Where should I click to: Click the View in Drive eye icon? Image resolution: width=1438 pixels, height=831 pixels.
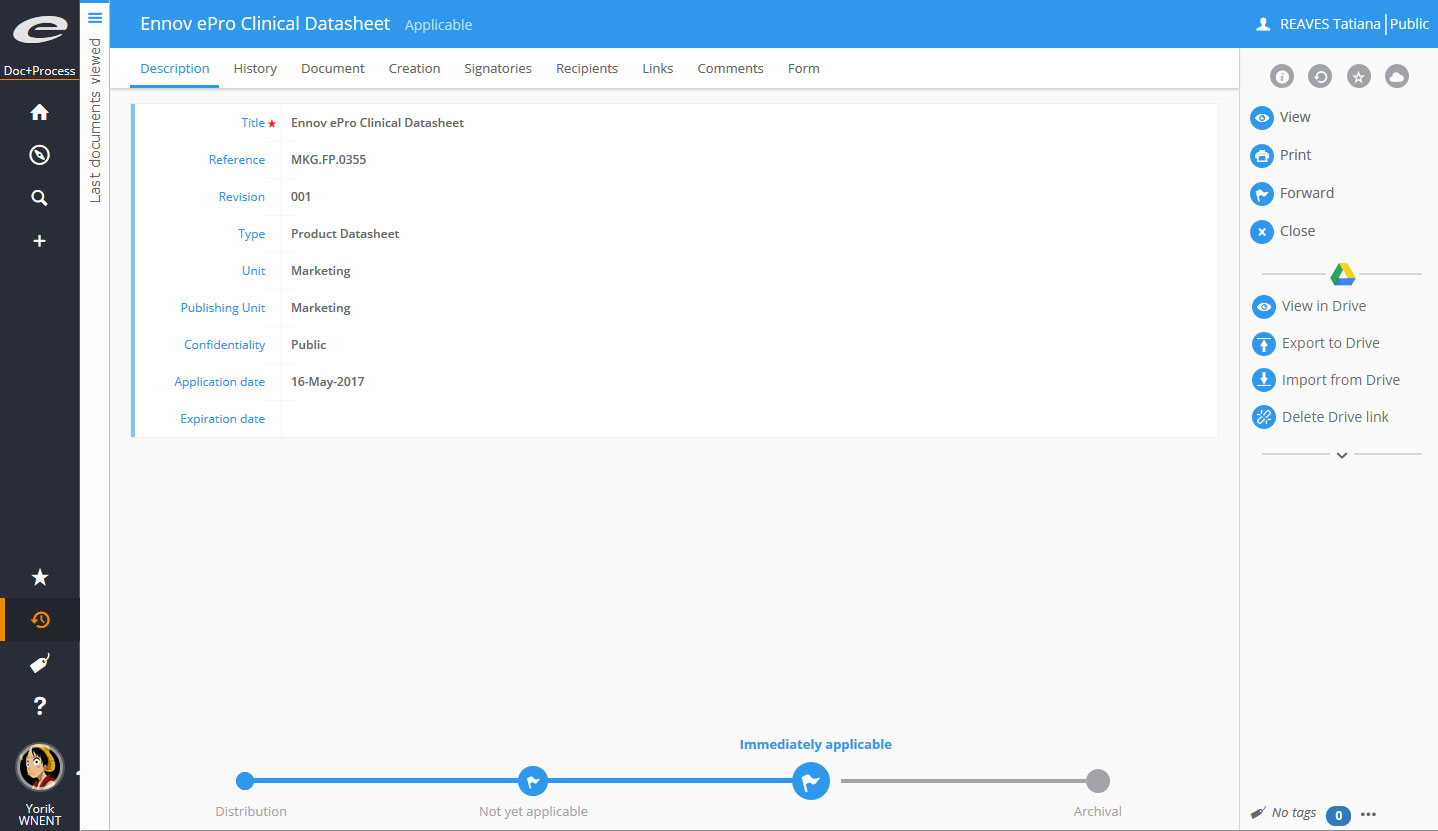[1264, 307]
